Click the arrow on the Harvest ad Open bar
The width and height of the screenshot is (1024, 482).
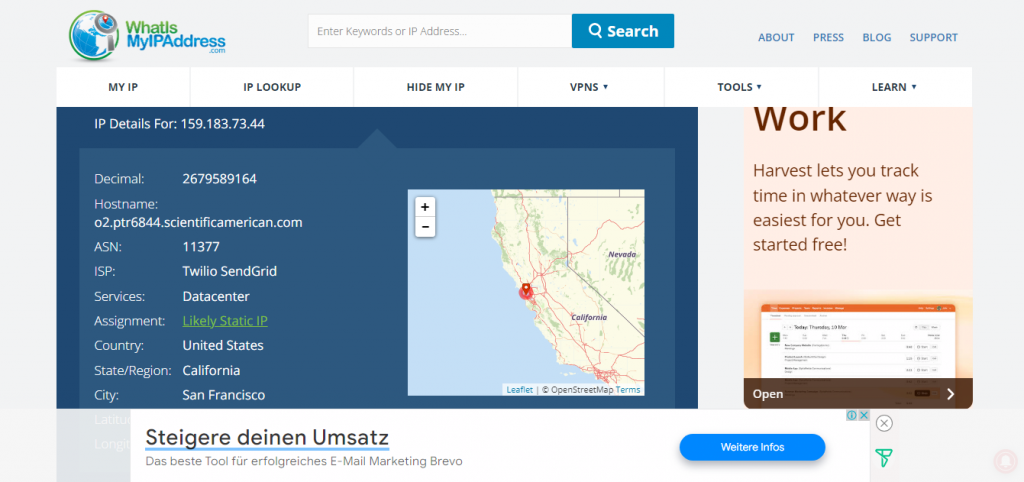pyautogui.click(x=951, y=394)
